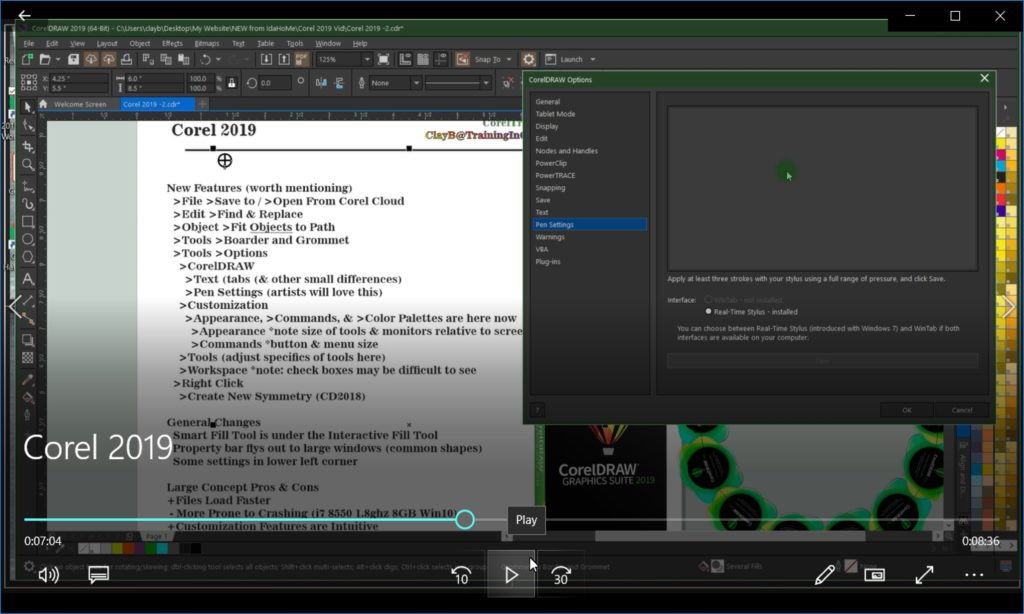Image resolution: width=1024 pixels, height=614 pixels.
Task: Open the volume control
Action: click(x=48, y=575)
